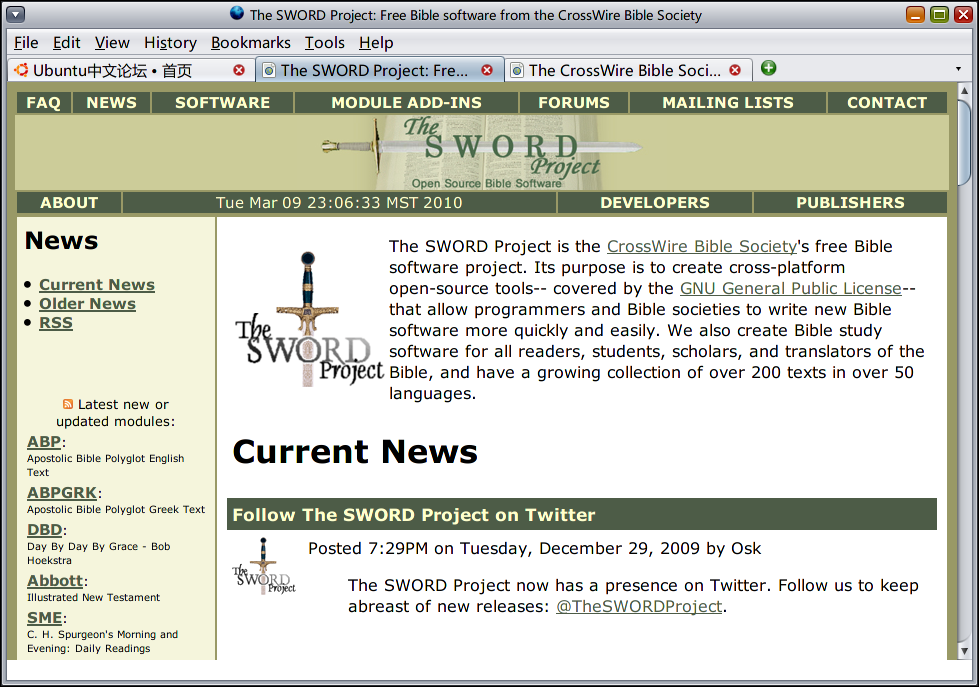Click 'Apostolic Bible Polyglot Greek Text' description
This screenshot has height=687, width=979.
click(x=116, y=510)
